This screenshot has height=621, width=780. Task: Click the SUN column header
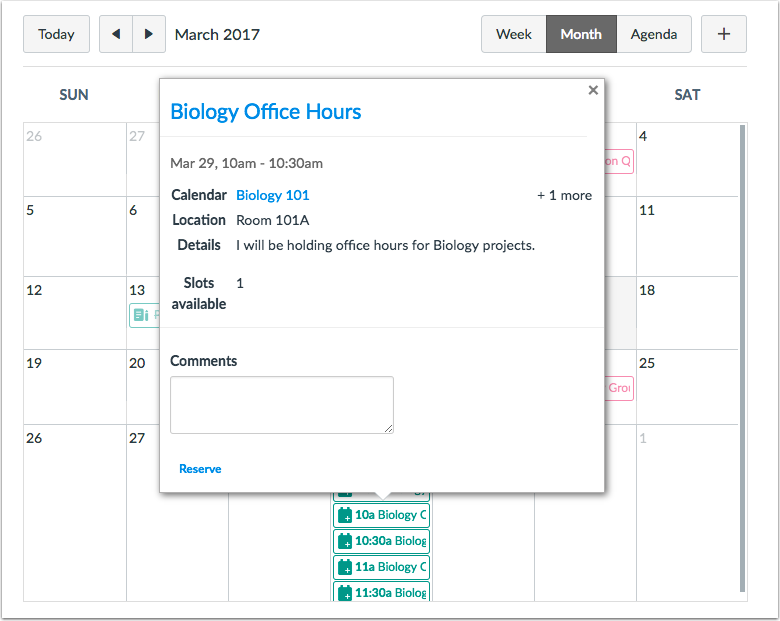coord(74,95)
